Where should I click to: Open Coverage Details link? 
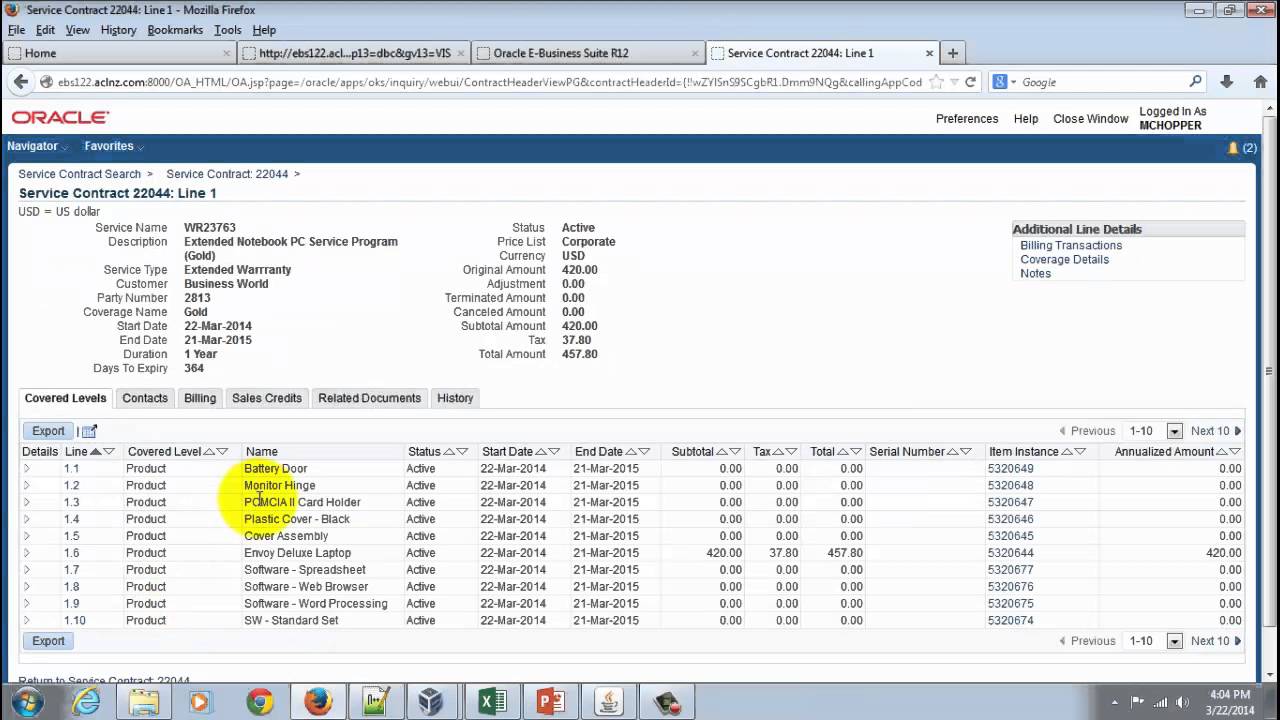(1064, 259)
